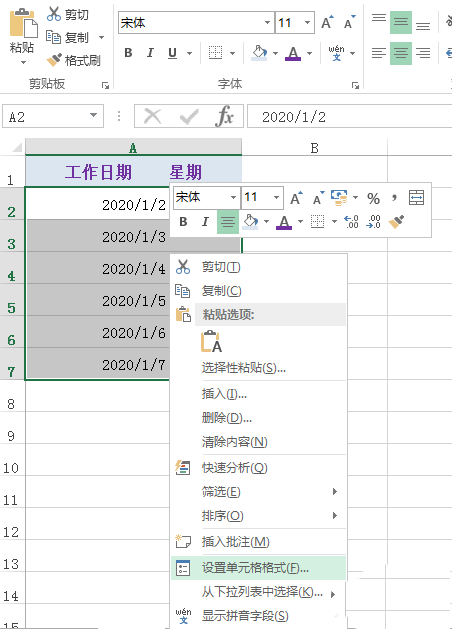Viewport: 452px width, 629px height.
Task: Click the Cut scissors icon in the ribbon
Action: coord(54,14)
